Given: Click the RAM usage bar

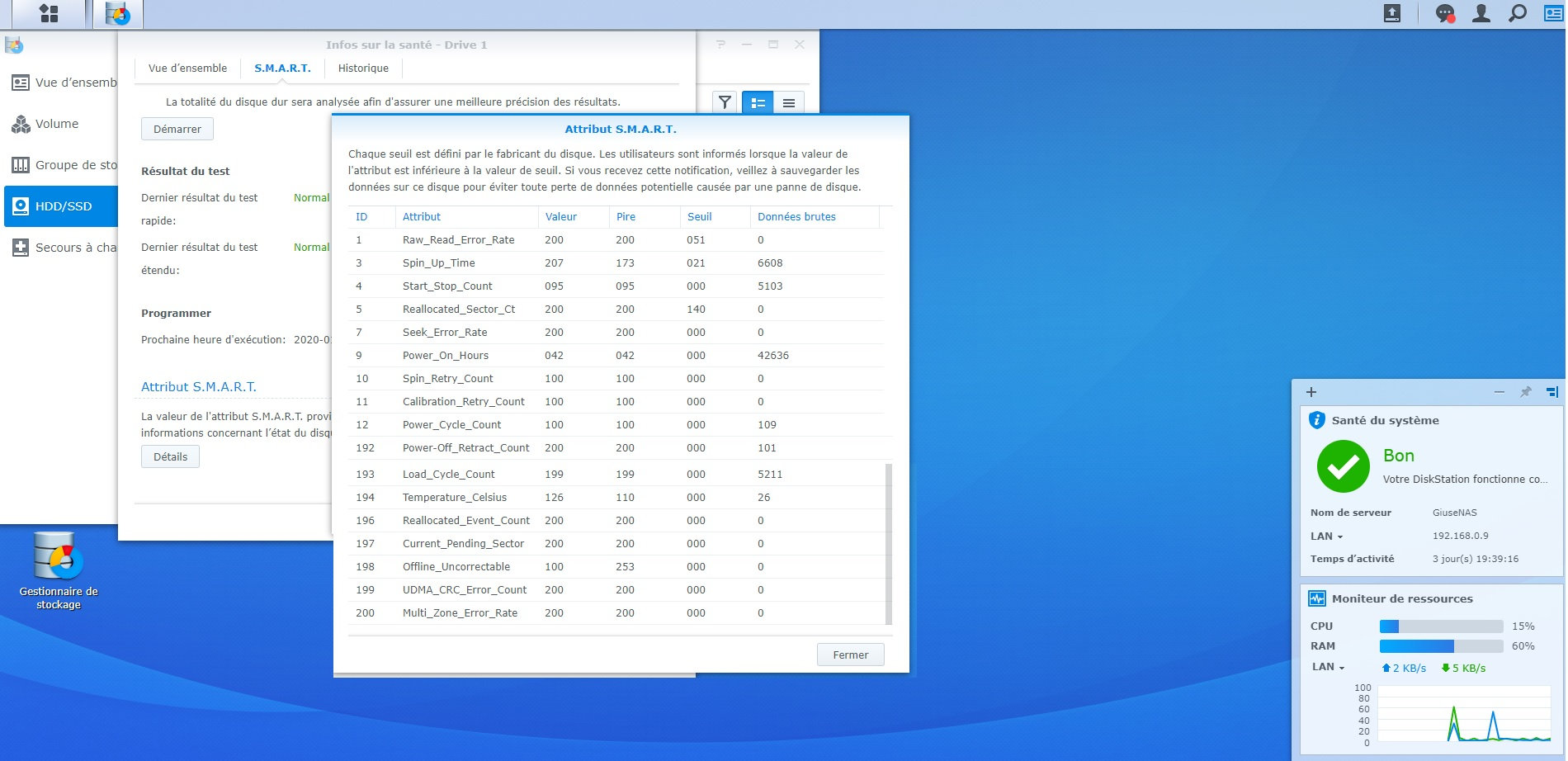Looking at the screenshot, I should pyautogui.click(x=1441, y=646).
